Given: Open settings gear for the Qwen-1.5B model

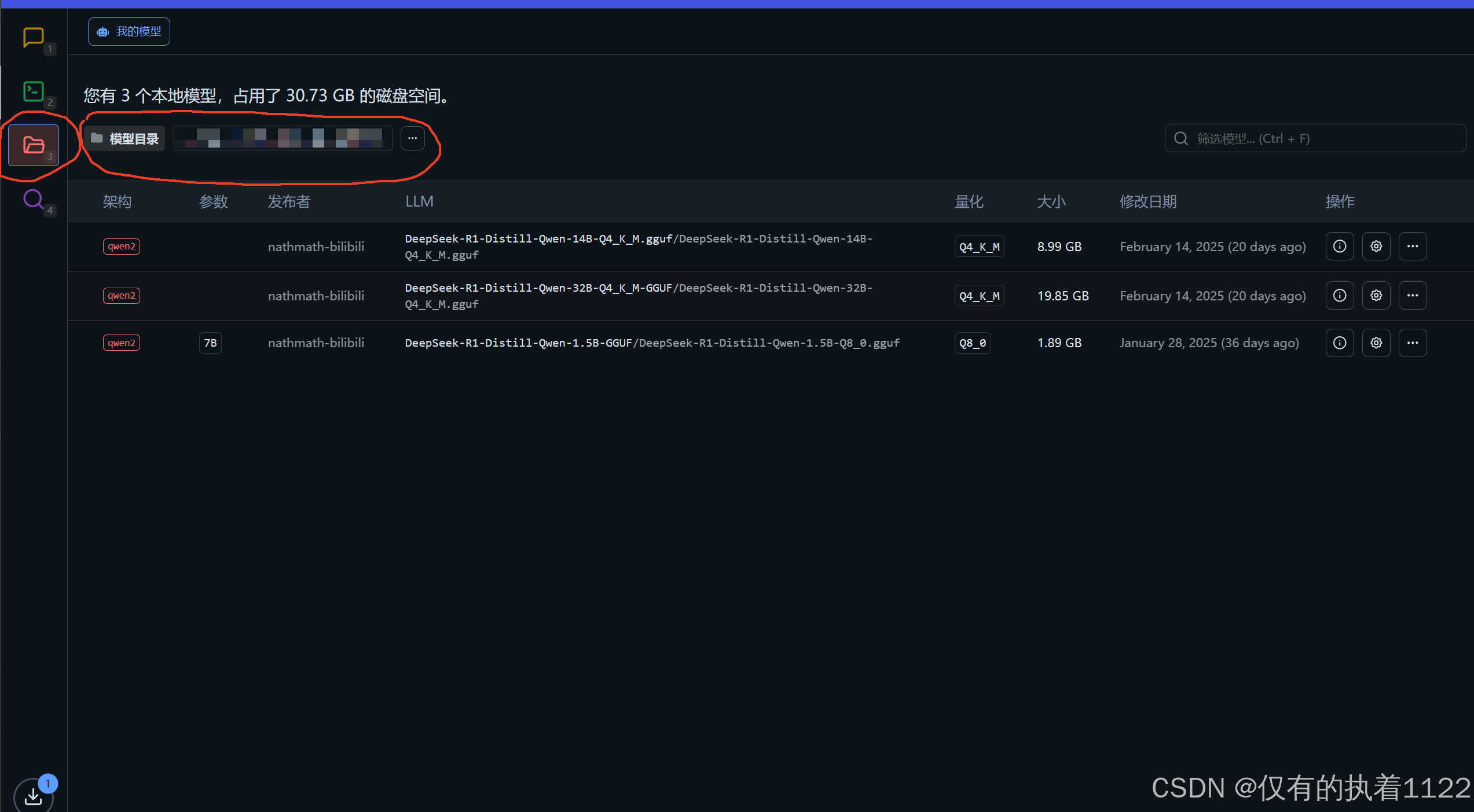Looking at the screenshot, I should 1376,343.
